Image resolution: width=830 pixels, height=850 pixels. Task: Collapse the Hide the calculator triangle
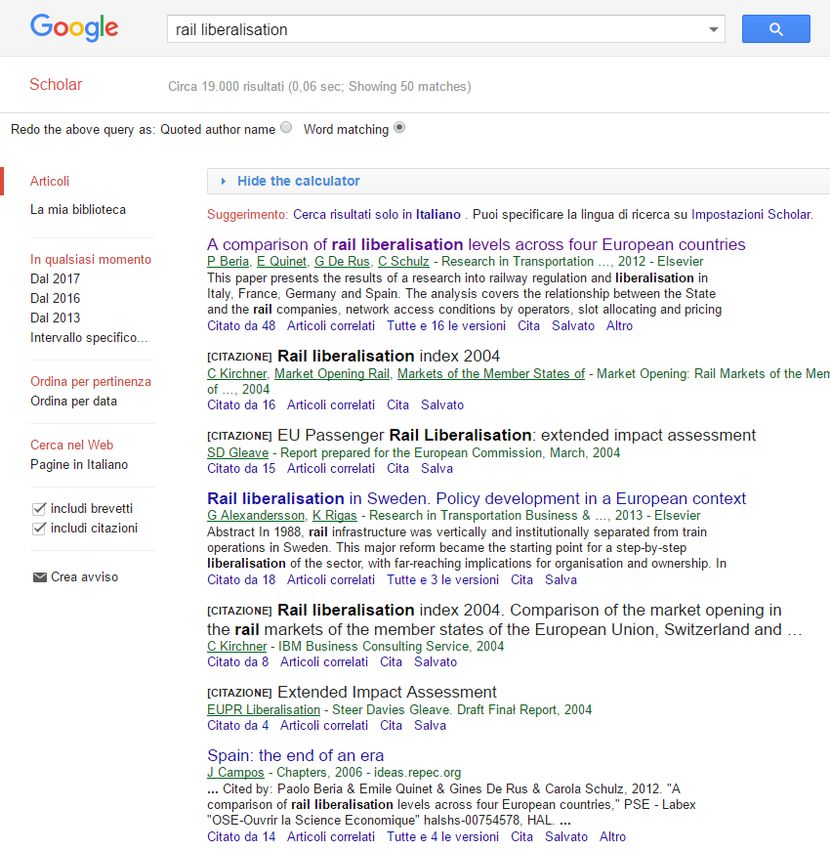click(x=223, y=181)
